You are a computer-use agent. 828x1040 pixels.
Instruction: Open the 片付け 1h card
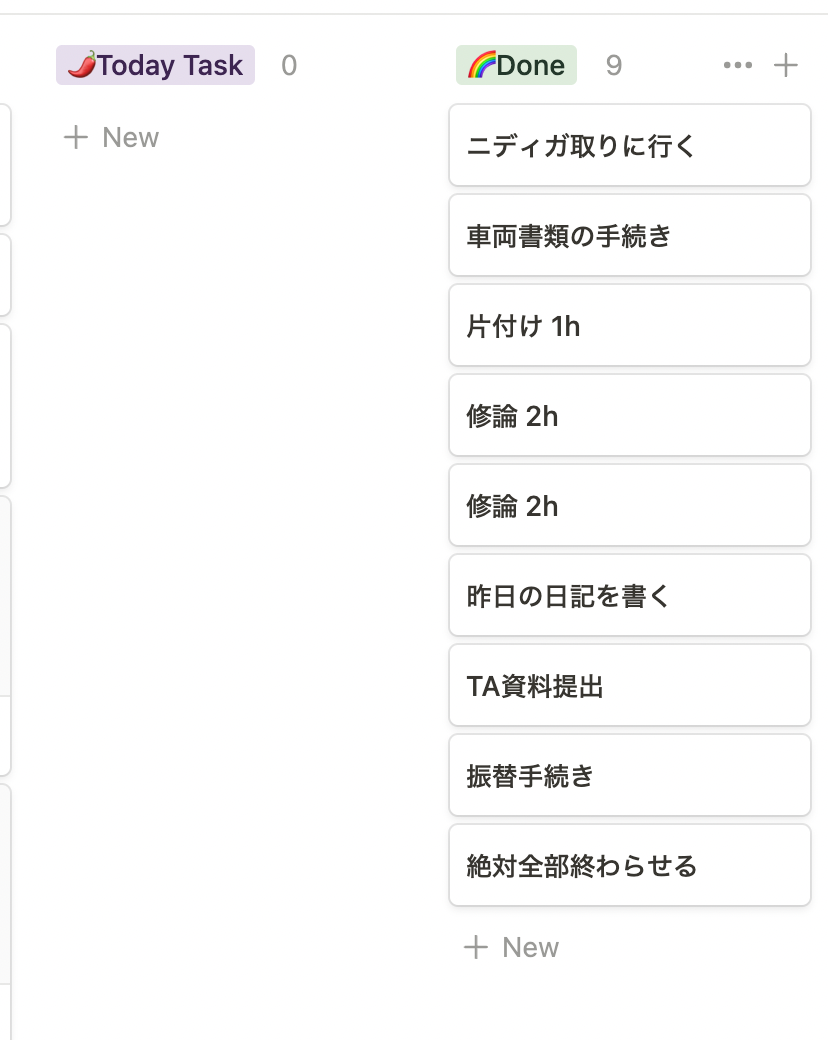click(629, 326)
